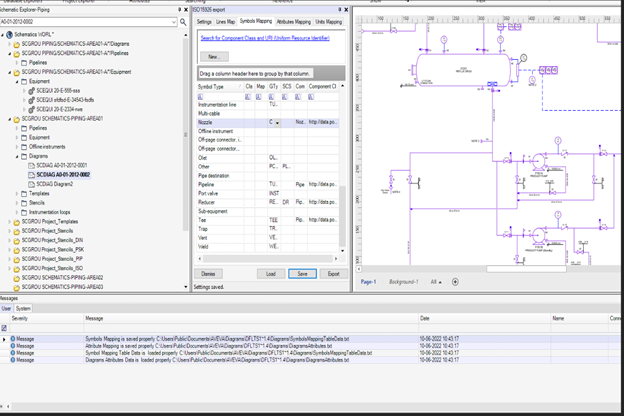This screenshot has width=624, height=416.
Task: Click the search magnifier in Schematic Explorer
Action: click(183, 22)
